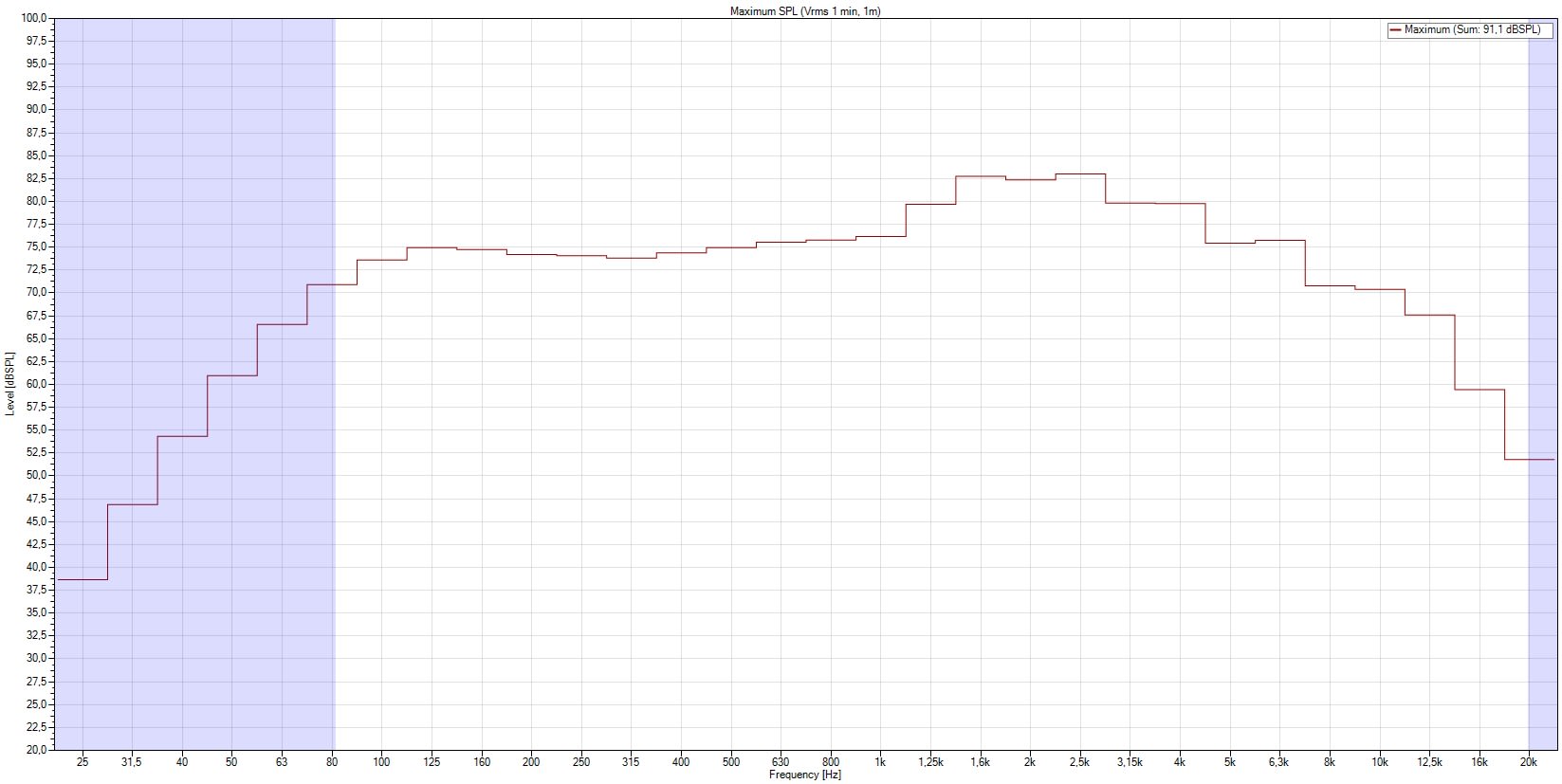Click the 20,0 level tick label

click(x=38, y=750)
